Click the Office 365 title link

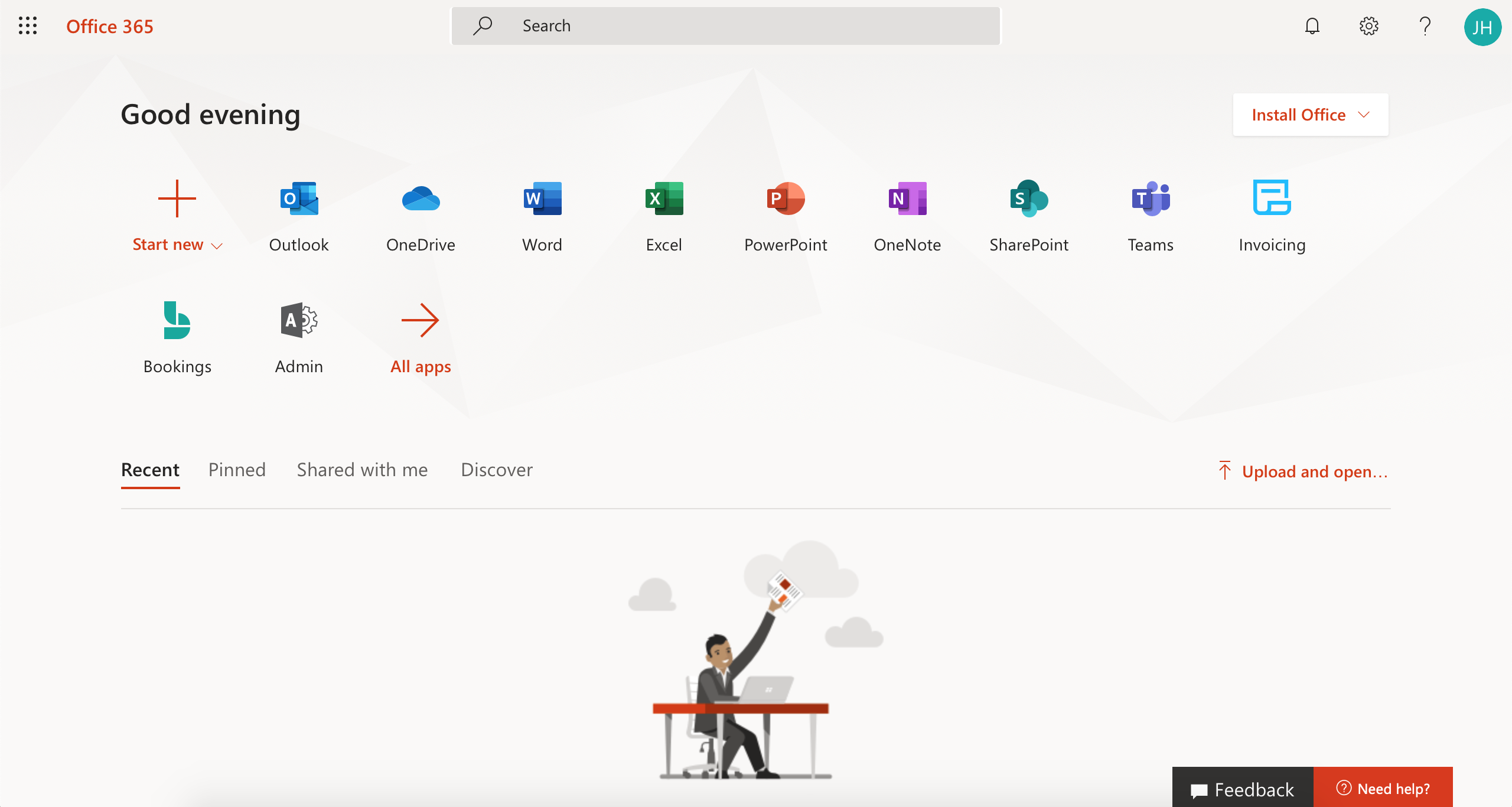coord(110,27)
